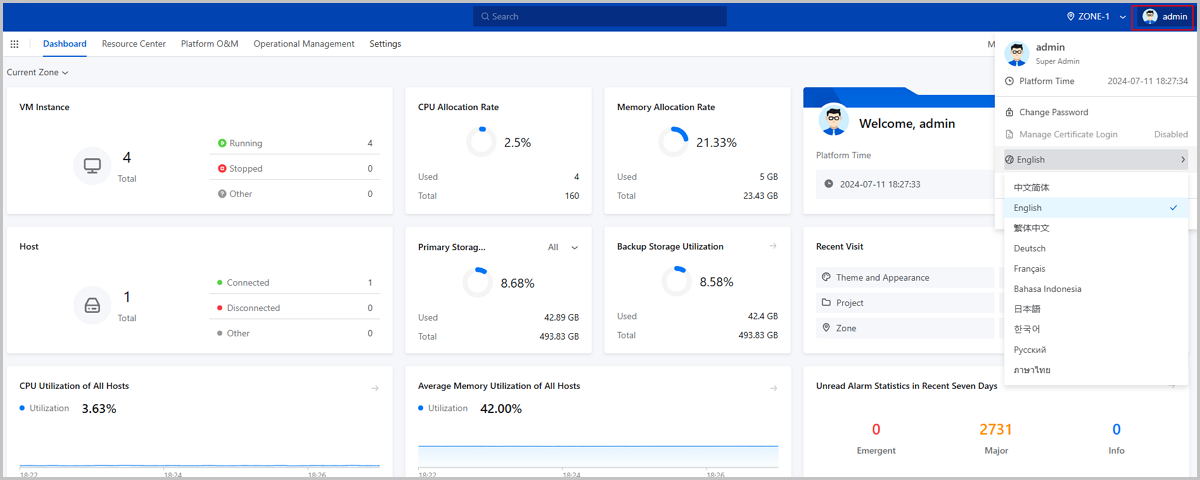This screenshot has height=480, width=1200.
Task: Open the app grid menu icon
Action: pos(14,44)
